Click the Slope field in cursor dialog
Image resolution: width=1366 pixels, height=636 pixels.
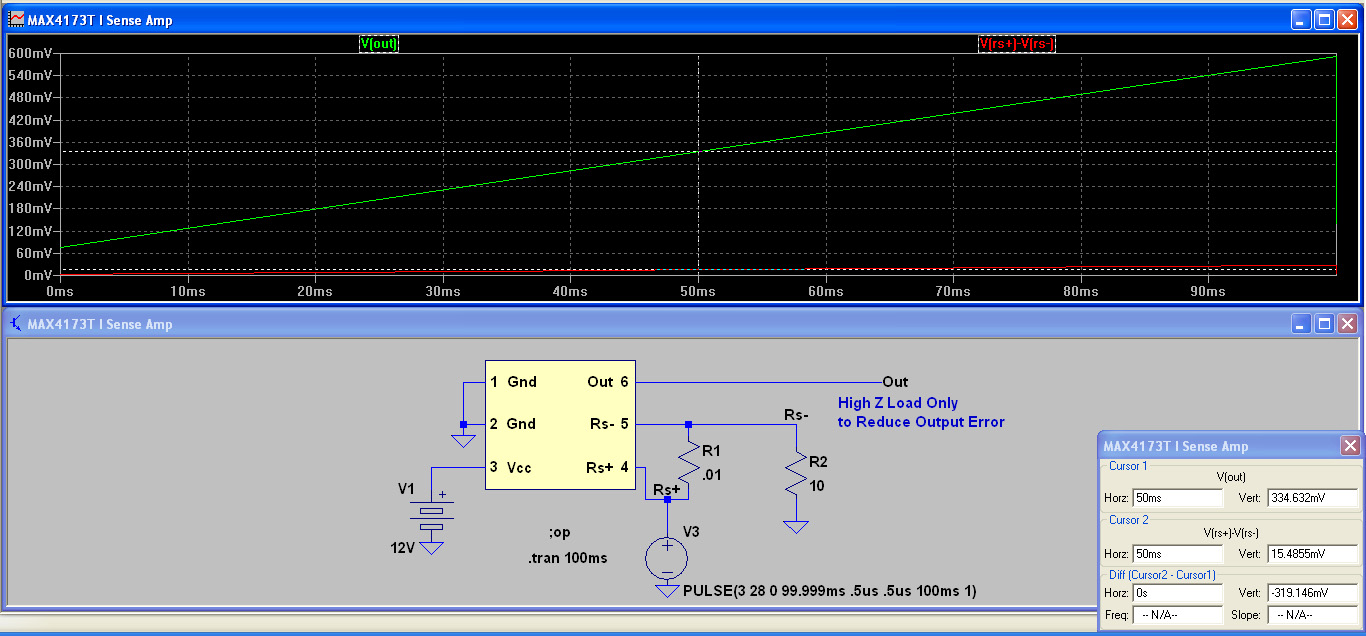click(x=1312, y=615)
